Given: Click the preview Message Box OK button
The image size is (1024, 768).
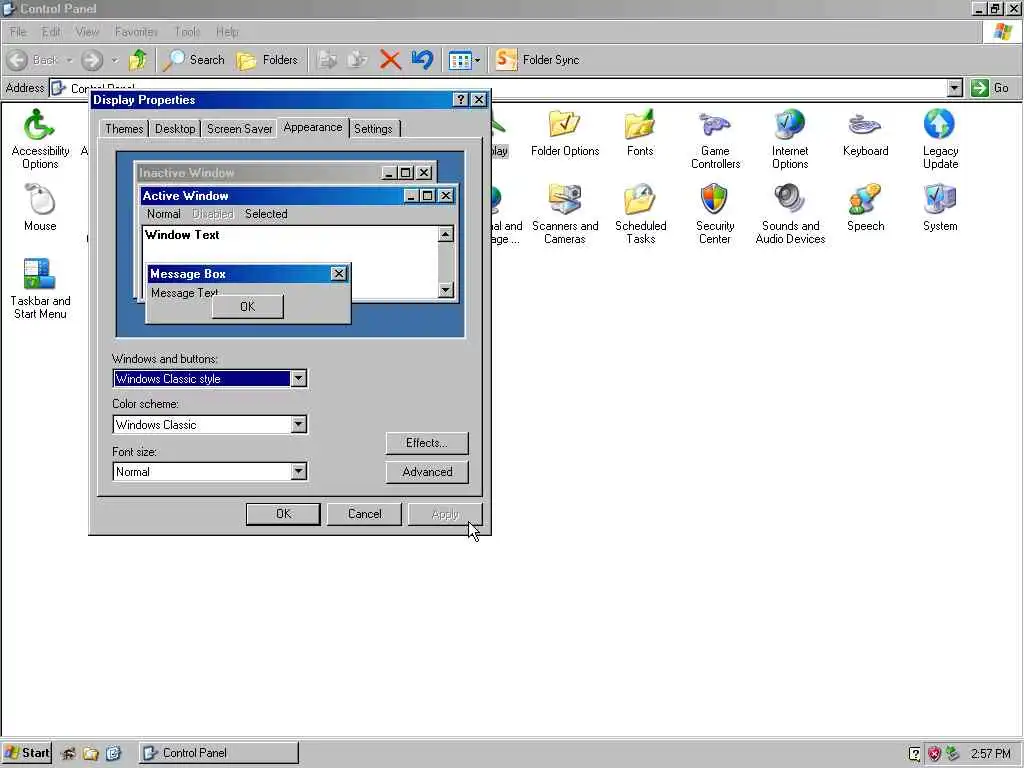Looking at the screenshot, I should click(248, 306).
